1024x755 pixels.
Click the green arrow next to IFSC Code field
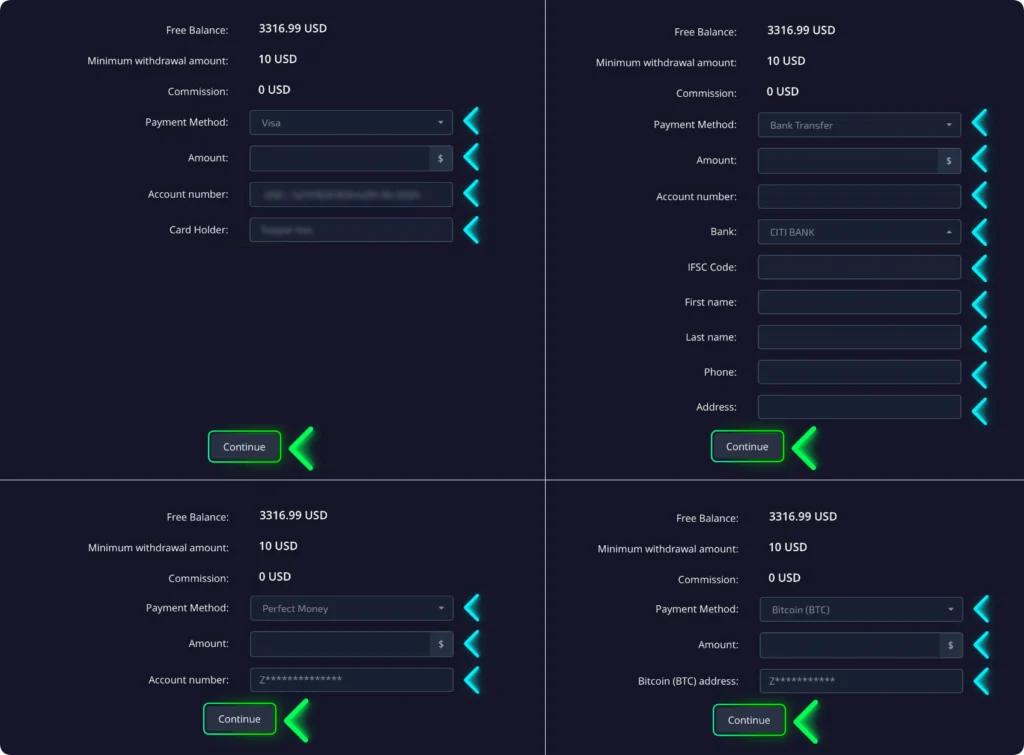[x=980, y=267]
